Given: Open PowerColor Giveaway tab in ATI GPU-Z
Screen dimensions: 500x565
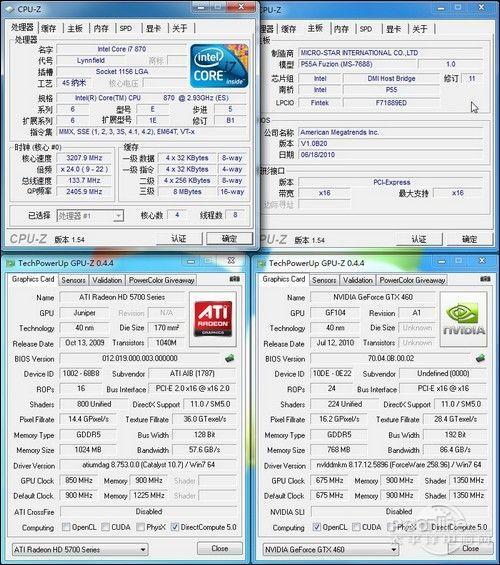Looking at the screenshot, I should [161, 280].
